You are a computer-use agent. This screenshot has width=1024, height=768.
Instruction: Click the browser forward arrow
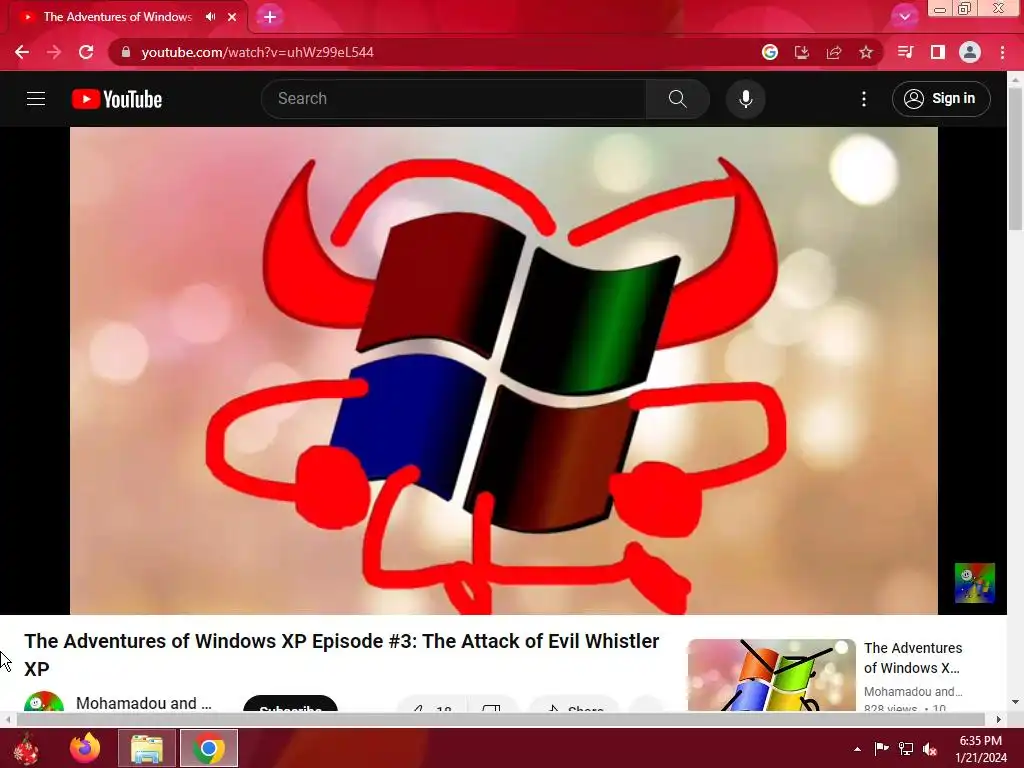(x=54, y=52)
